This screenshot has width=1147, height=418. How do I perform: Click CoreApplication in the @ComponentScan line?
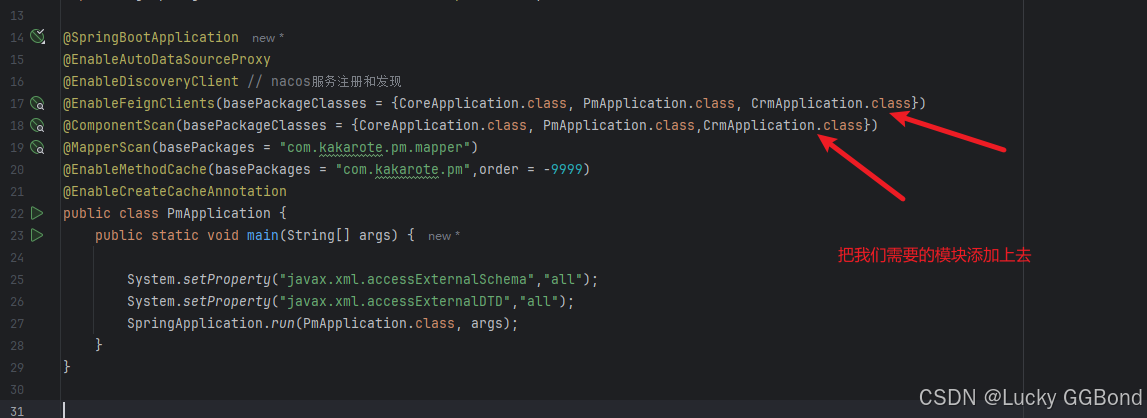click(419, 125)
